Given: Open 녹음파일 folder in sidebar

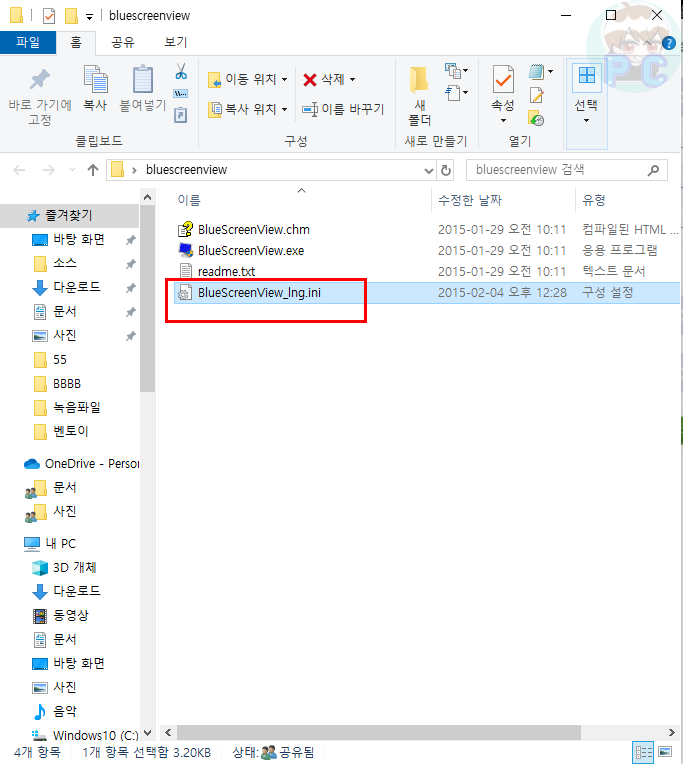Looking at the screenshot, I should 76,407.
